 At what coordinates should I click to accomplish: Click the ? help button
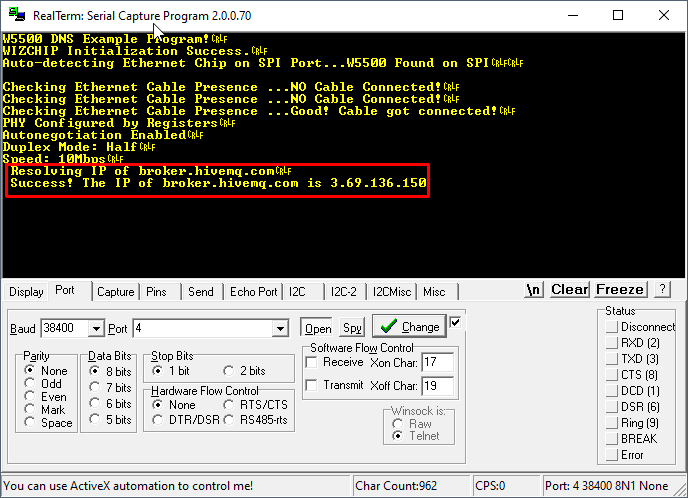(662, 290)
